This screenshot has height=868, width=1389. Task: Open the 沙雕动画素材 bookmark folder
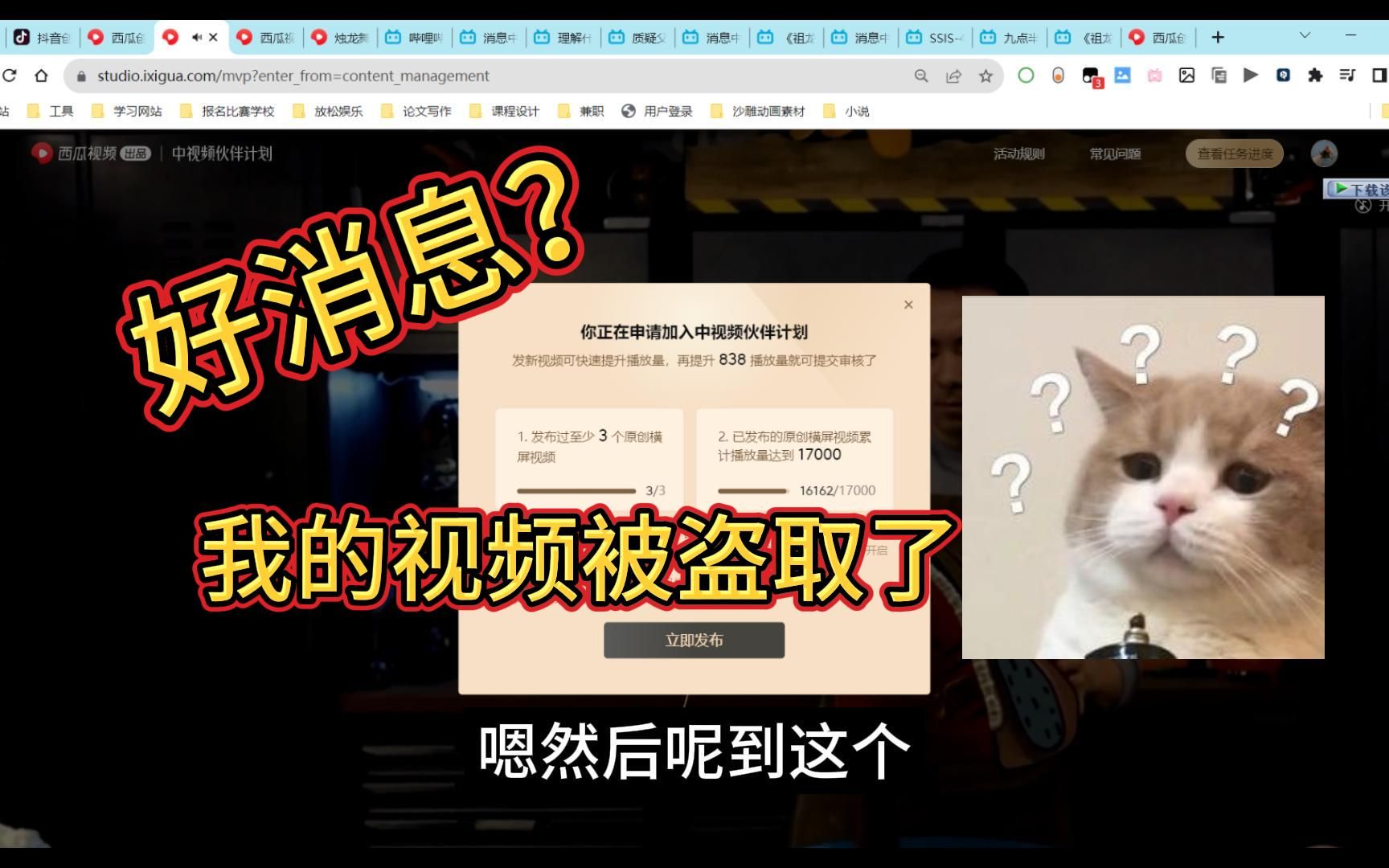757,111
